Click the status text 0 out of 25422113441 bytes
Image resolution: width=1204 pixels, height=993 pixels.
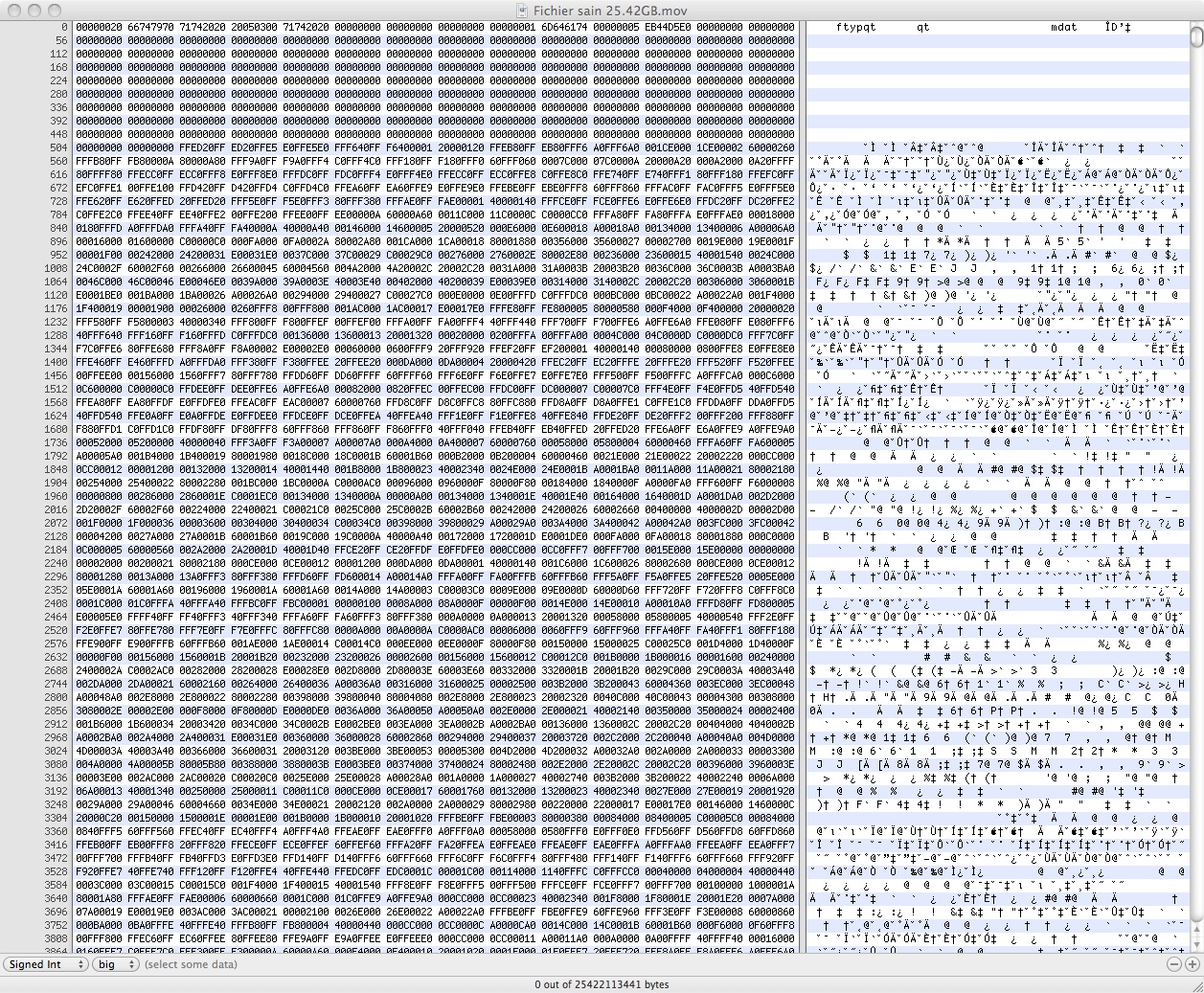[602, 984]
